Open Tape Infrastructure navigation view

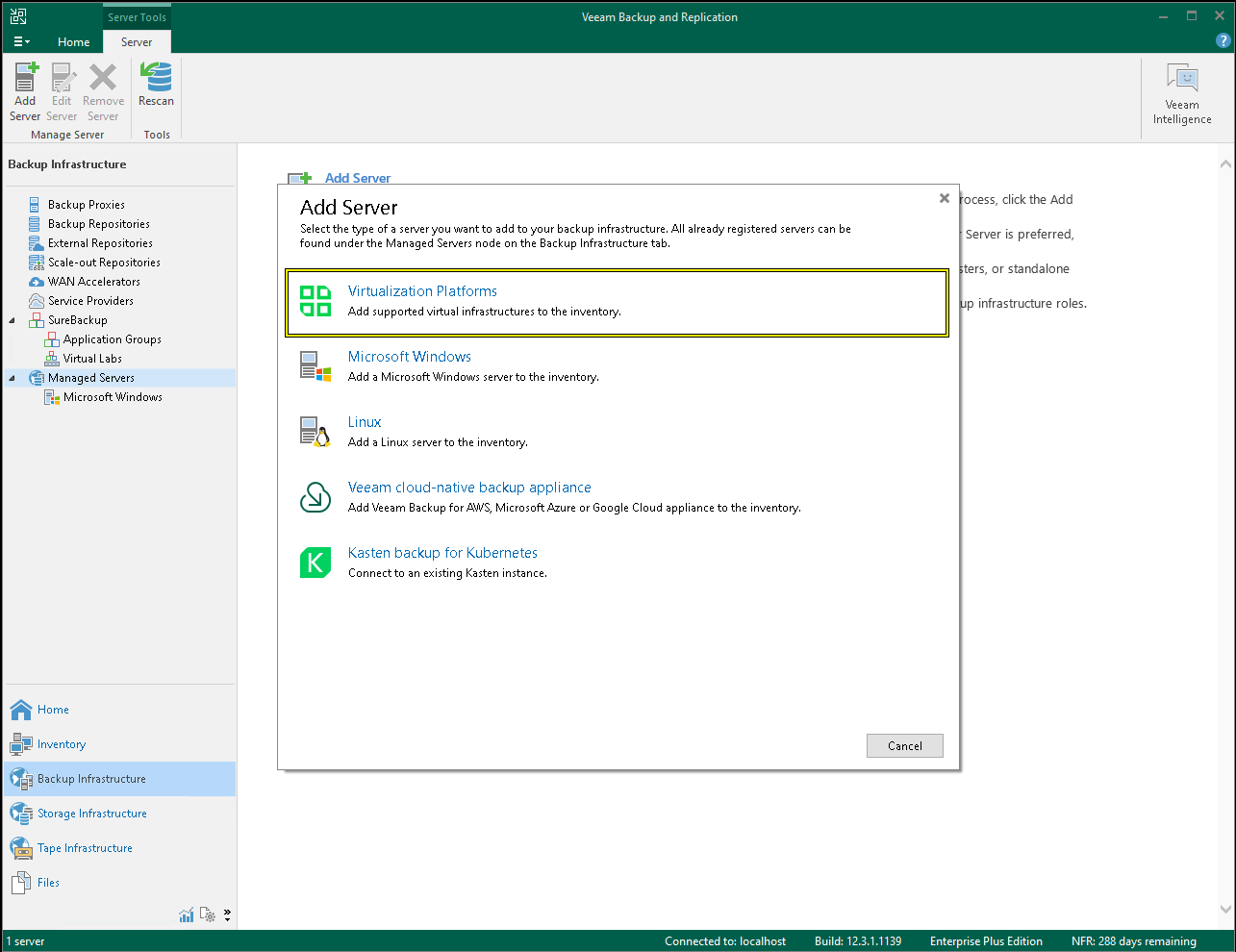(85, 848)
